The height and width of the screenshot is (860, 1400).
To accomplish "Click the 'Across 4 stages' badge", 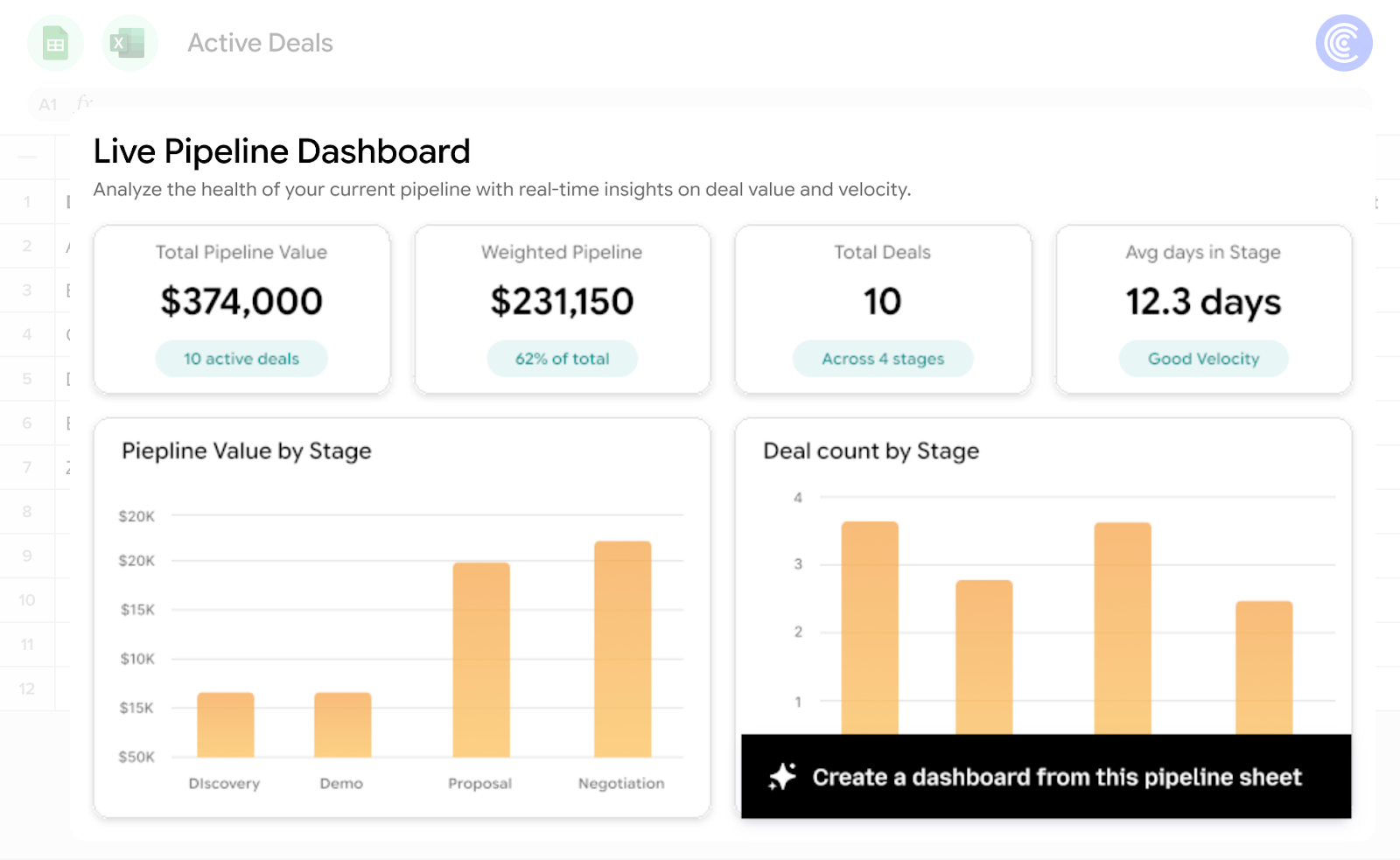I will coord(883,359).
